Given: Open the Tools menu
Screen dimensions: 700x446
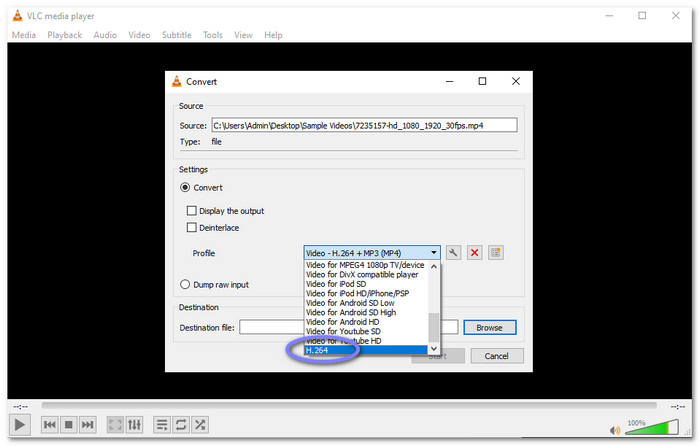Looking at the screenshot, I should 212,35.
